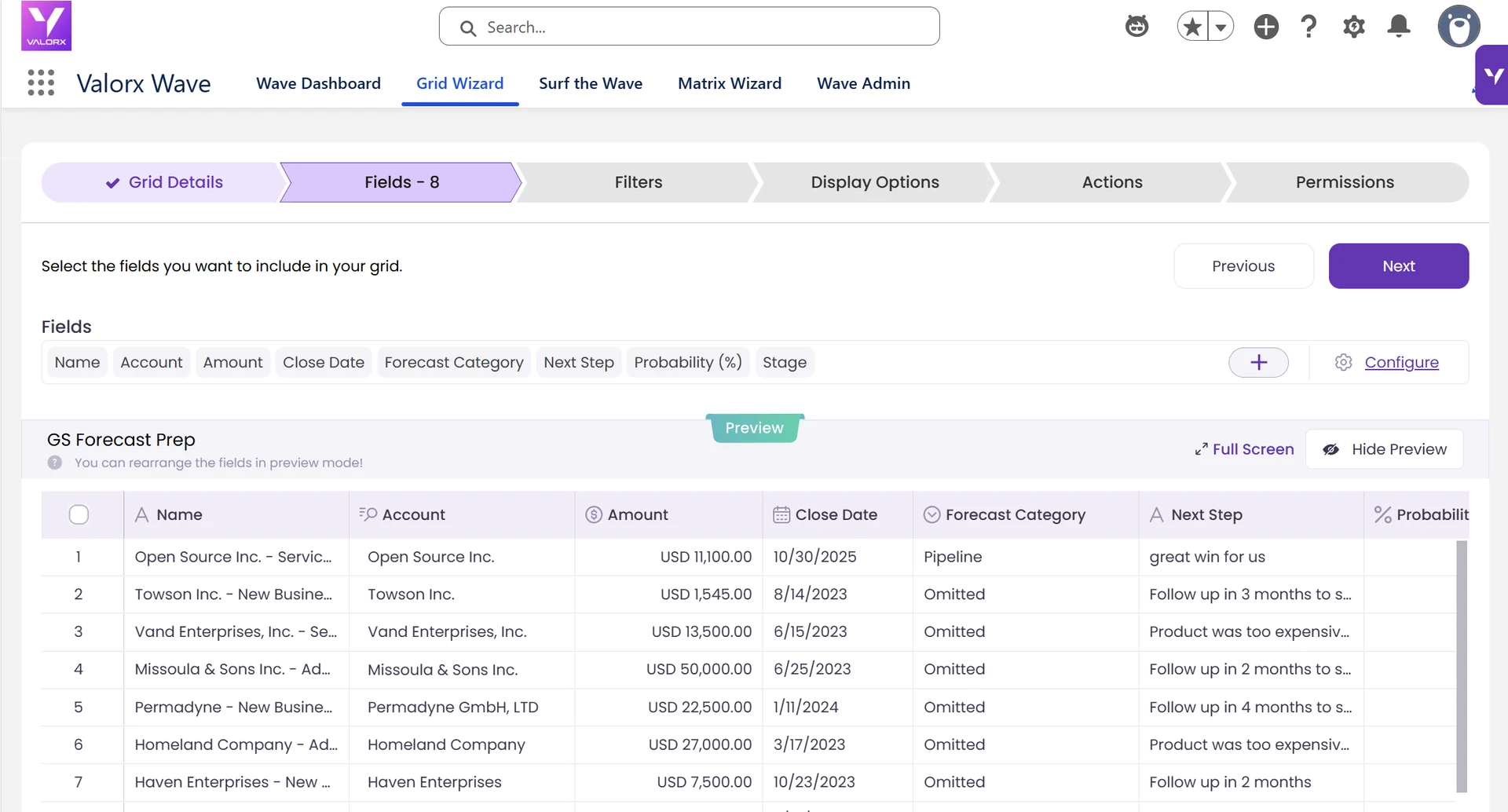Click the amount "USD 50,000.00"
Screen dimensions: 1508x812
tap(699, 669)
